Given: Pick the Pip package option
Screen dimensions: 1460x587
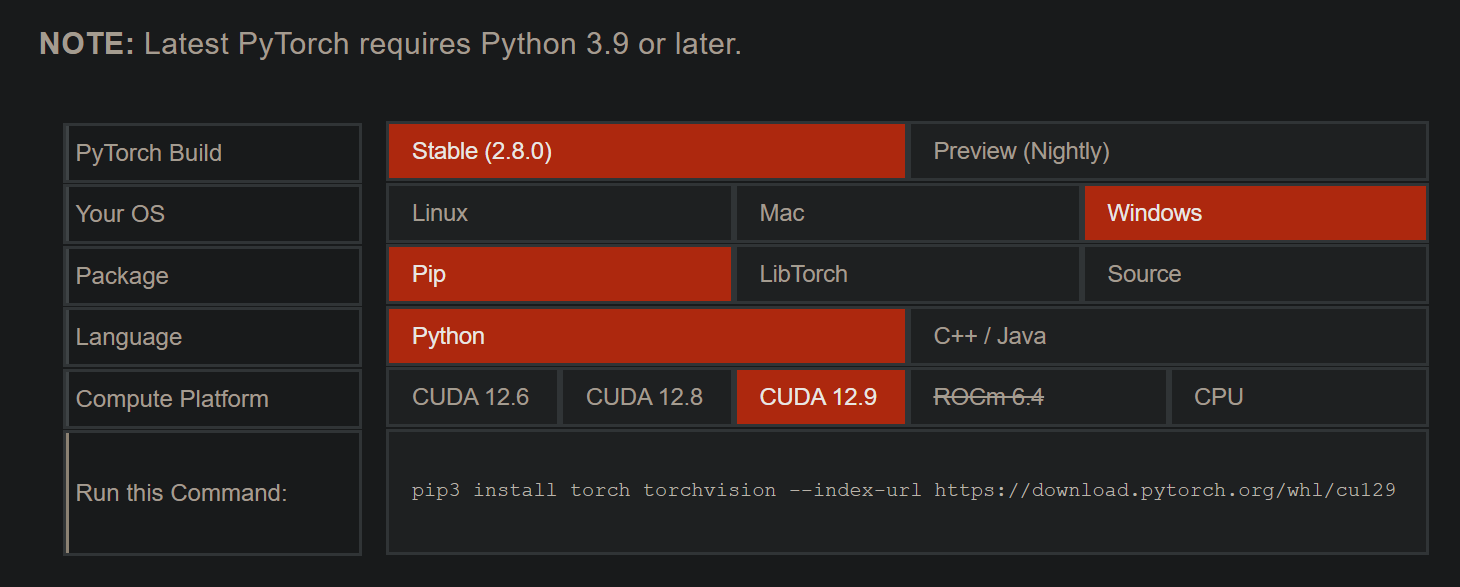Looking at the screenshot, I should [x=559, y=274].
